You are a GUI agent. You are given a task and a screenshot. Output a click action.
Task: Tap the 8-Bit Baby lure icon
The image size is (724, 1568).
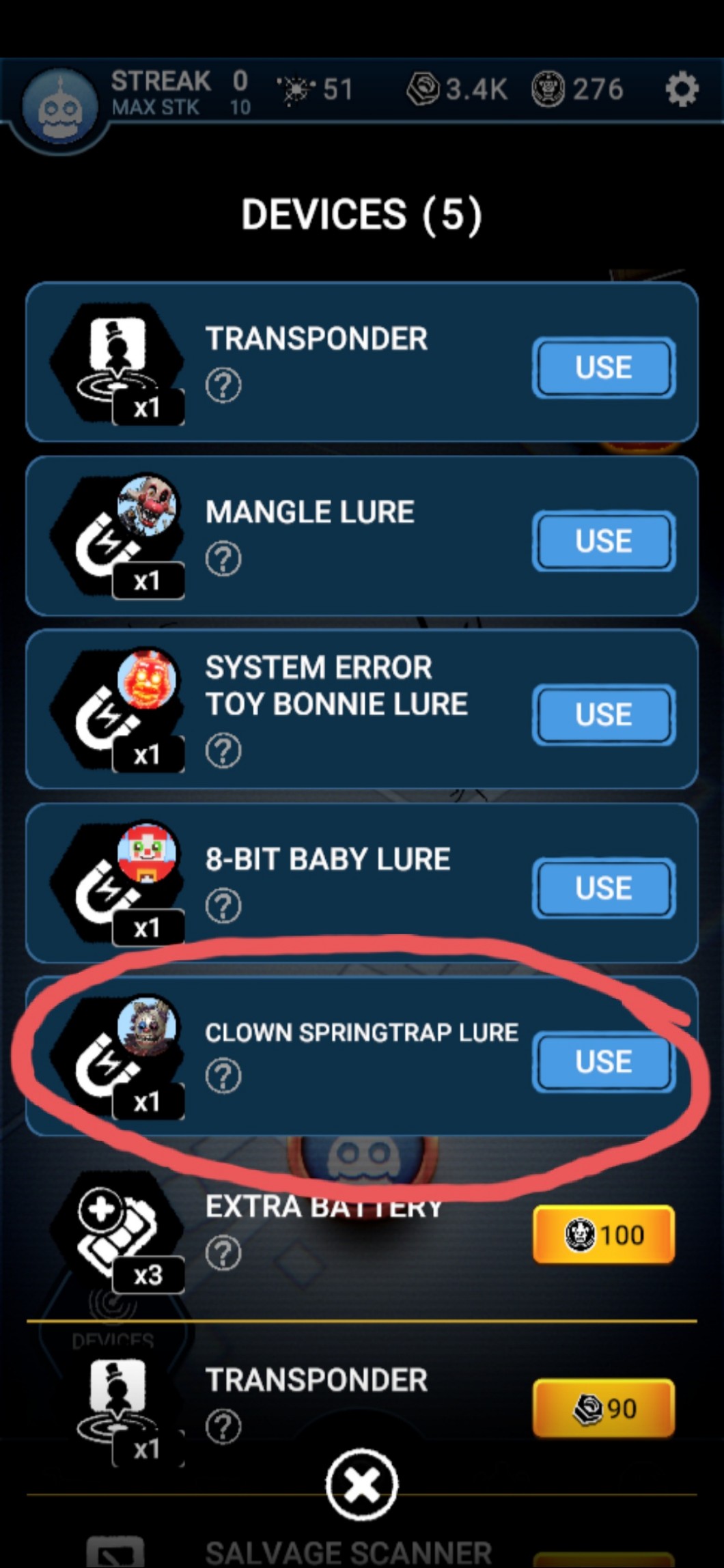tap(117, 885)
